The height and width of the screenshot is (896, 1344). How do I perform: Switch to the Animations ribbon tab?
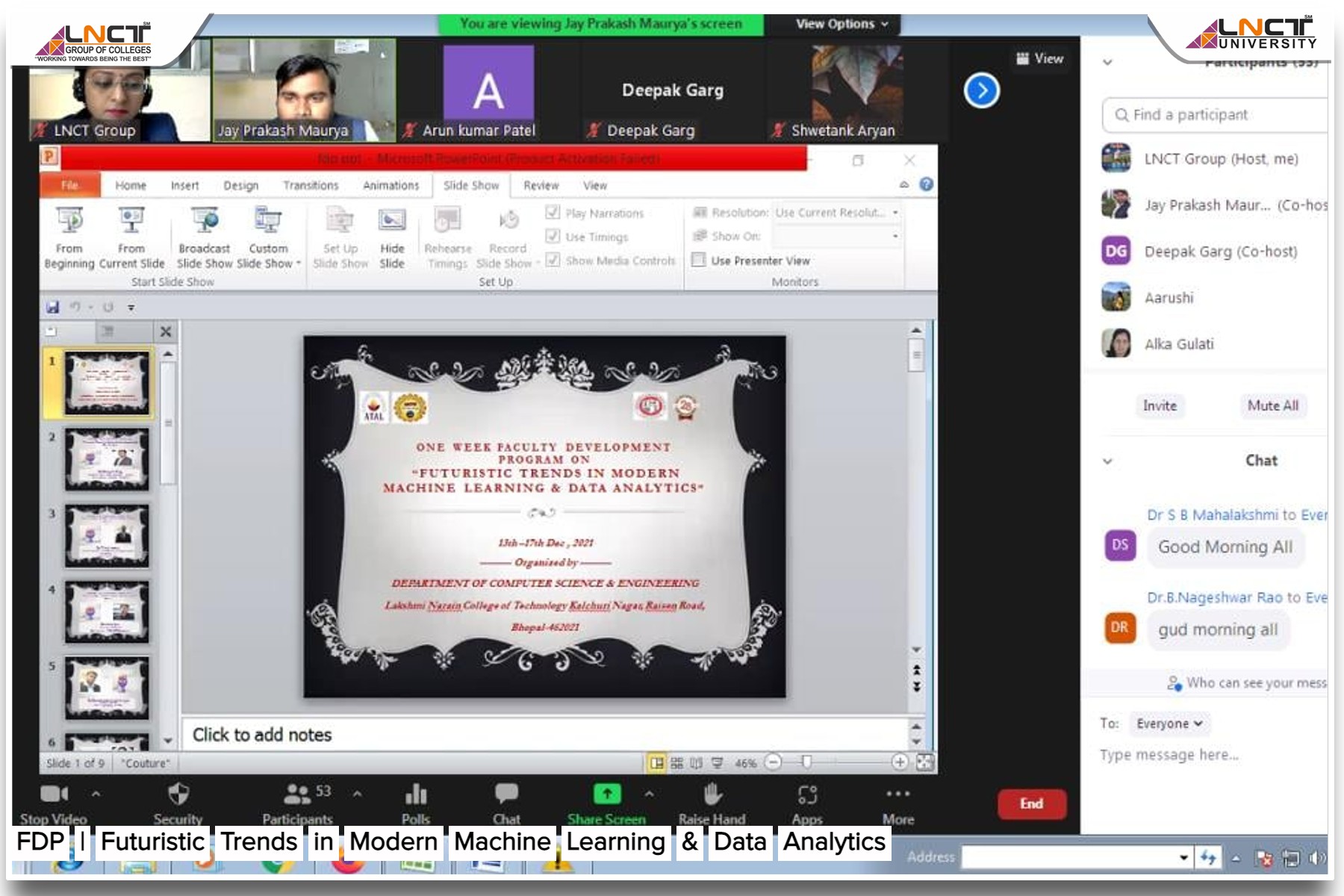(x=391, y=185)
